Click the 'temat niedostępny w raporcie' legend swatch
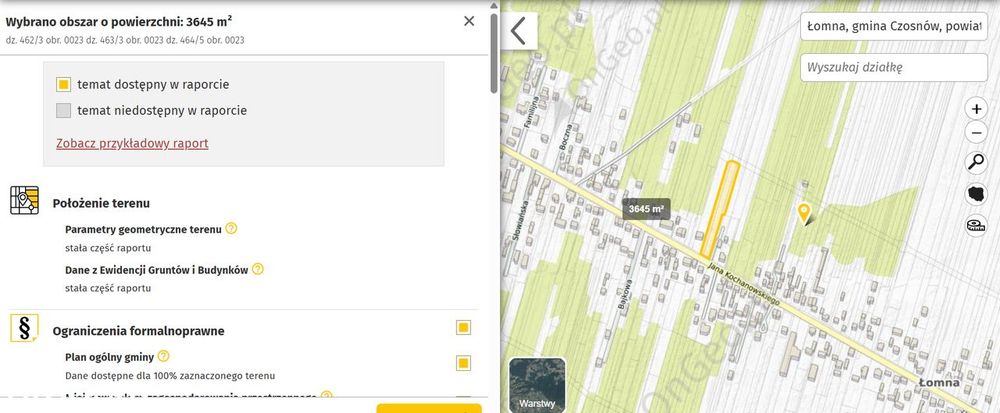 (63, 110)
